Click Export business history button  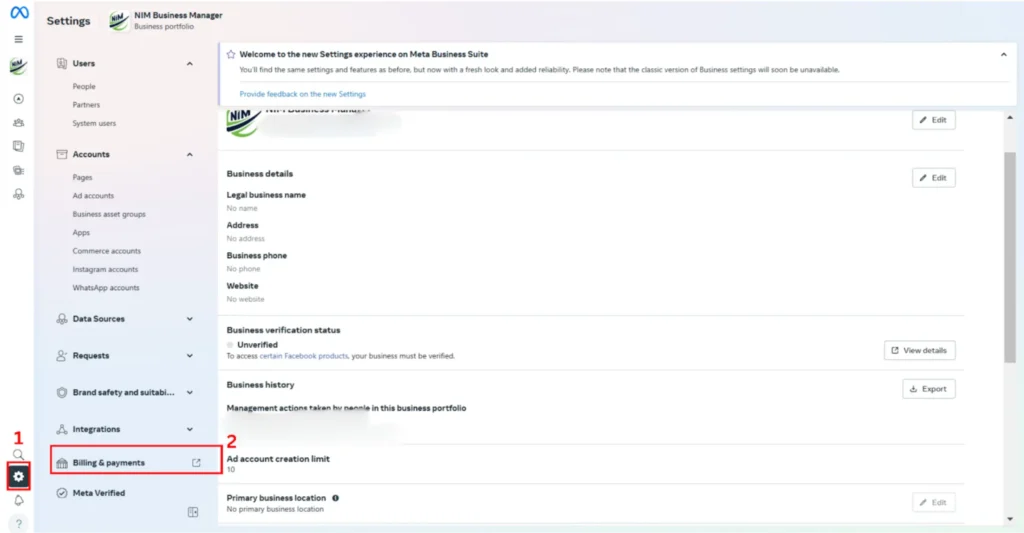point(929,389)
